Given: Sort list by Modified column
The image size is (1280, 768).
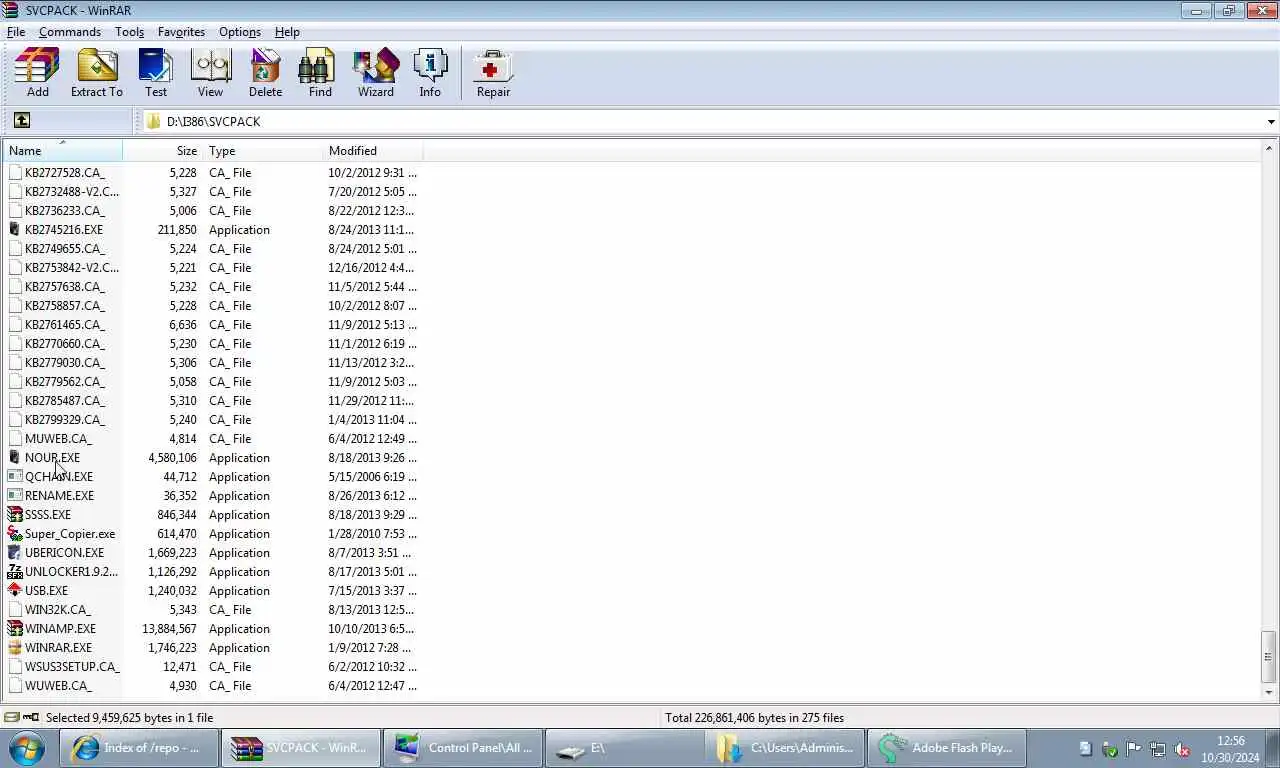Looking at the screenshot, I should 374,151.
